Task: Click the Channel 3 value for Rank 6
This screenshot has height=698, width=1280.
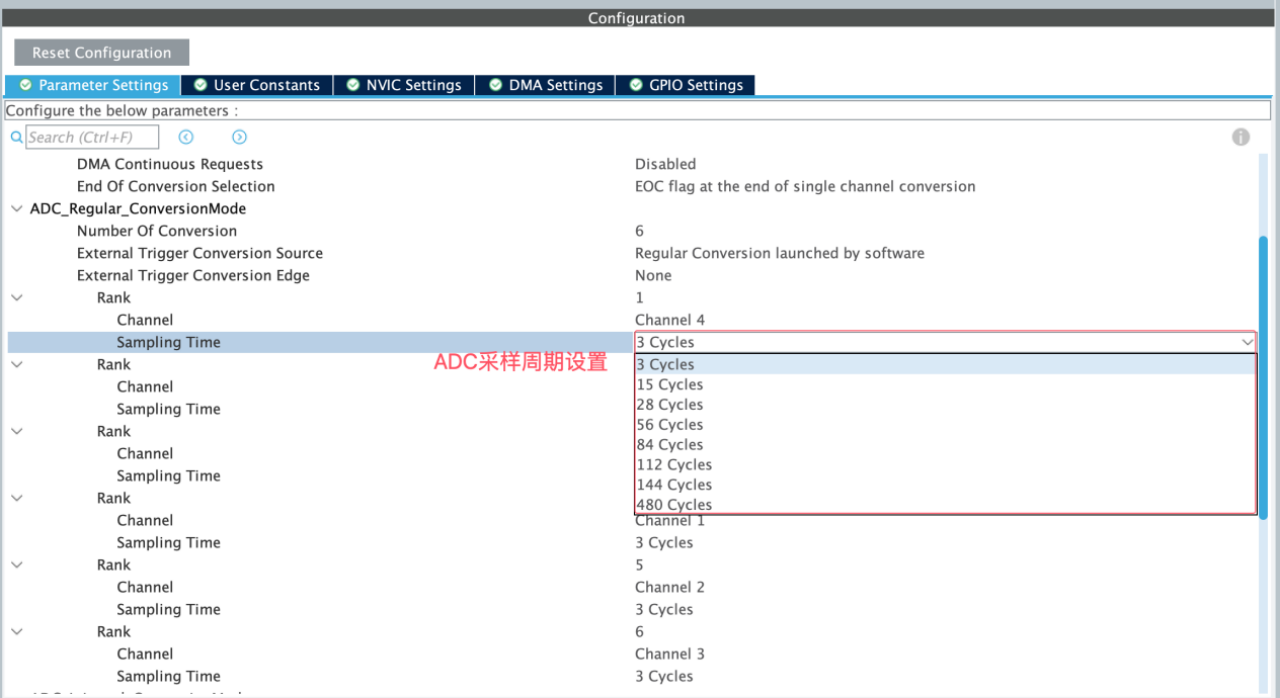Action: (669, 654)
